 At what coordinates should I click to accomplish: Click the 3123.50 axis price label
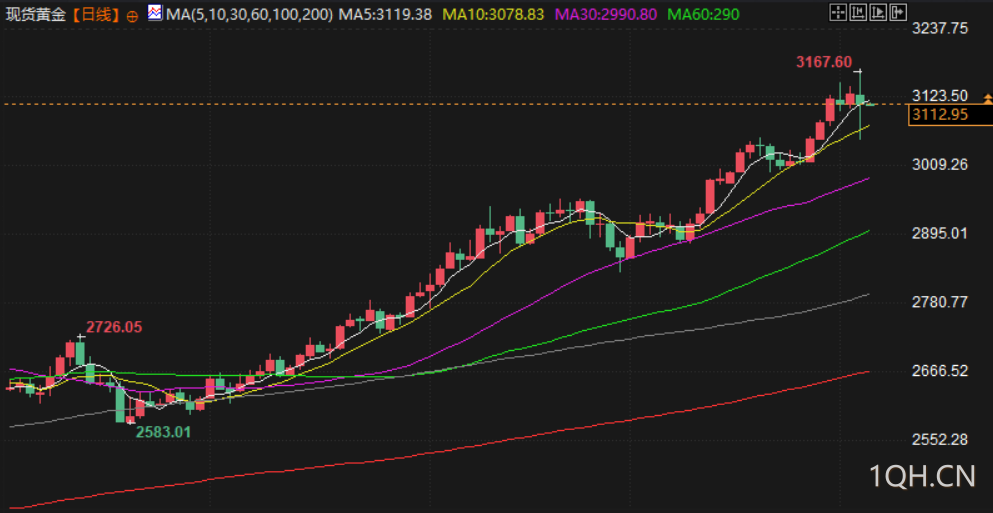940,96
